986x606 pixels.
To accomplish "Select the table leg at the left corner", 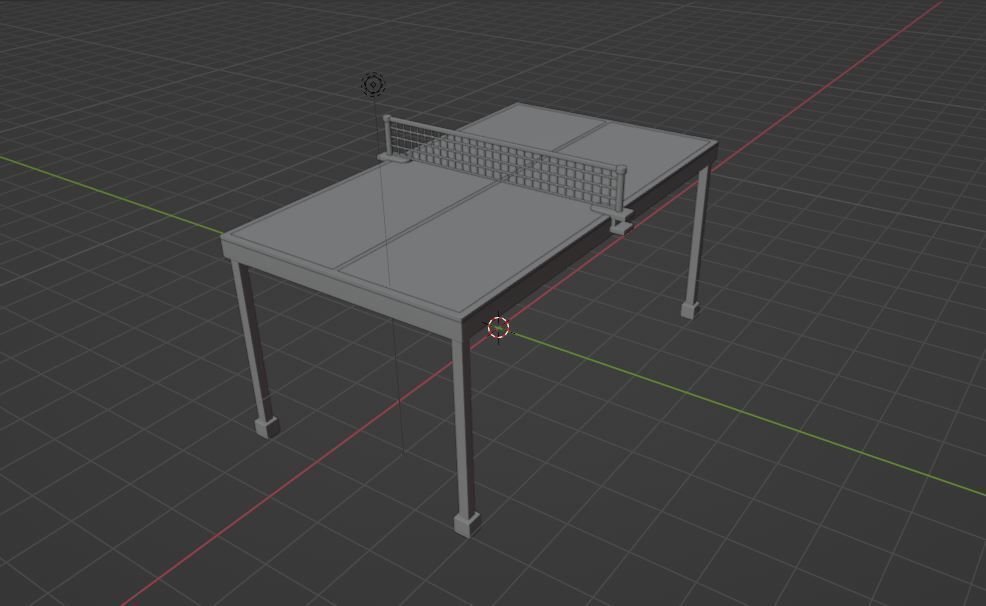I will (x=256, y=350).
